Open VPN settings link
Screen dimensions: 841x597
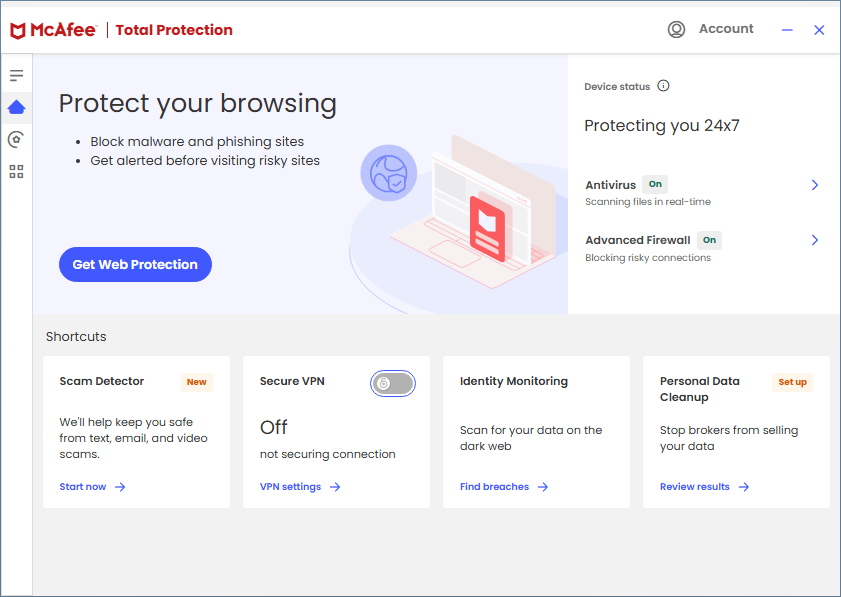300,487
